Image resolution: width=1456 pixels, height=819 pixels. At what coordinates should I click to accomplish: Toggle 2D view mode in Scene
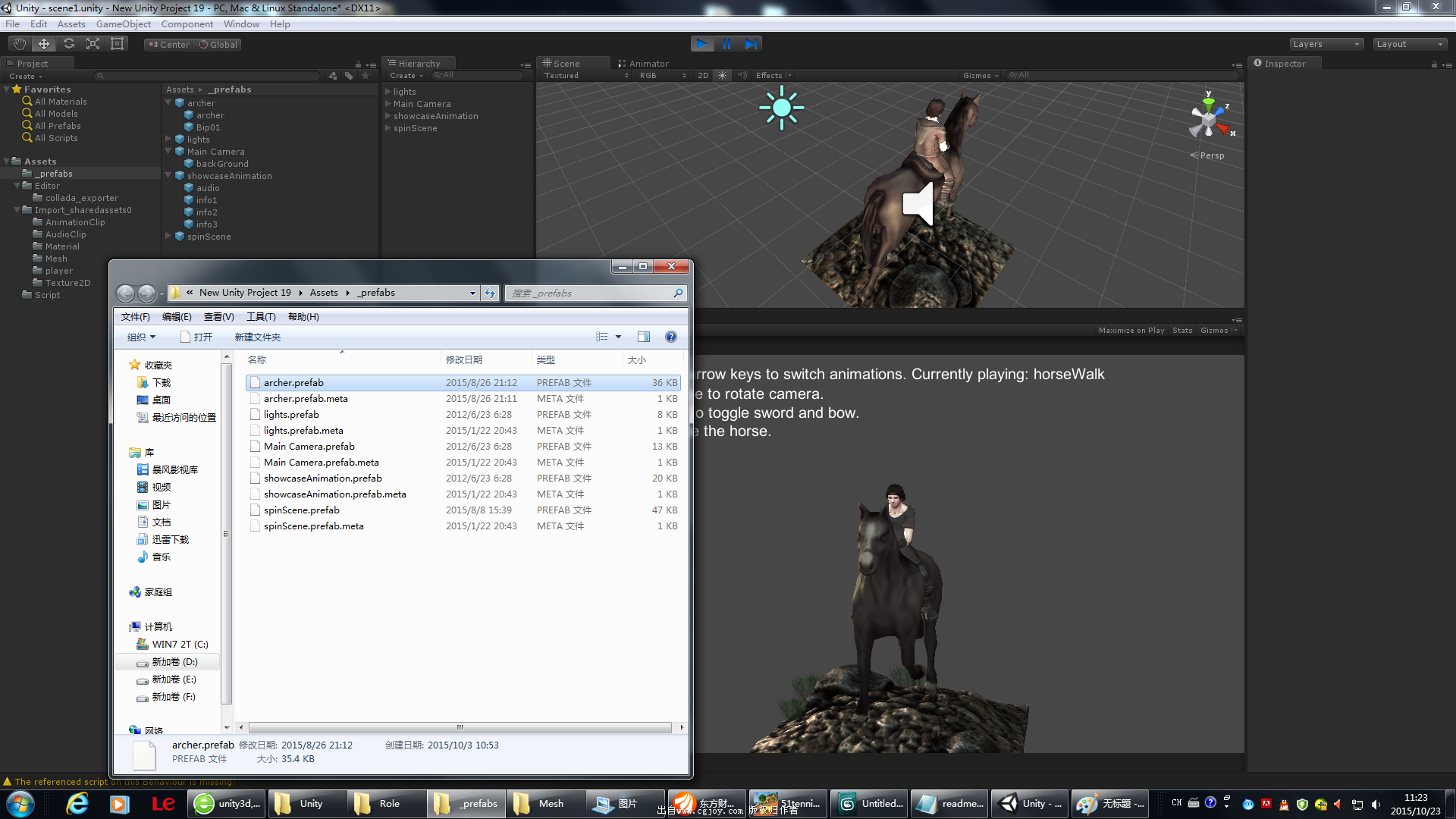(x=703, y=76)
